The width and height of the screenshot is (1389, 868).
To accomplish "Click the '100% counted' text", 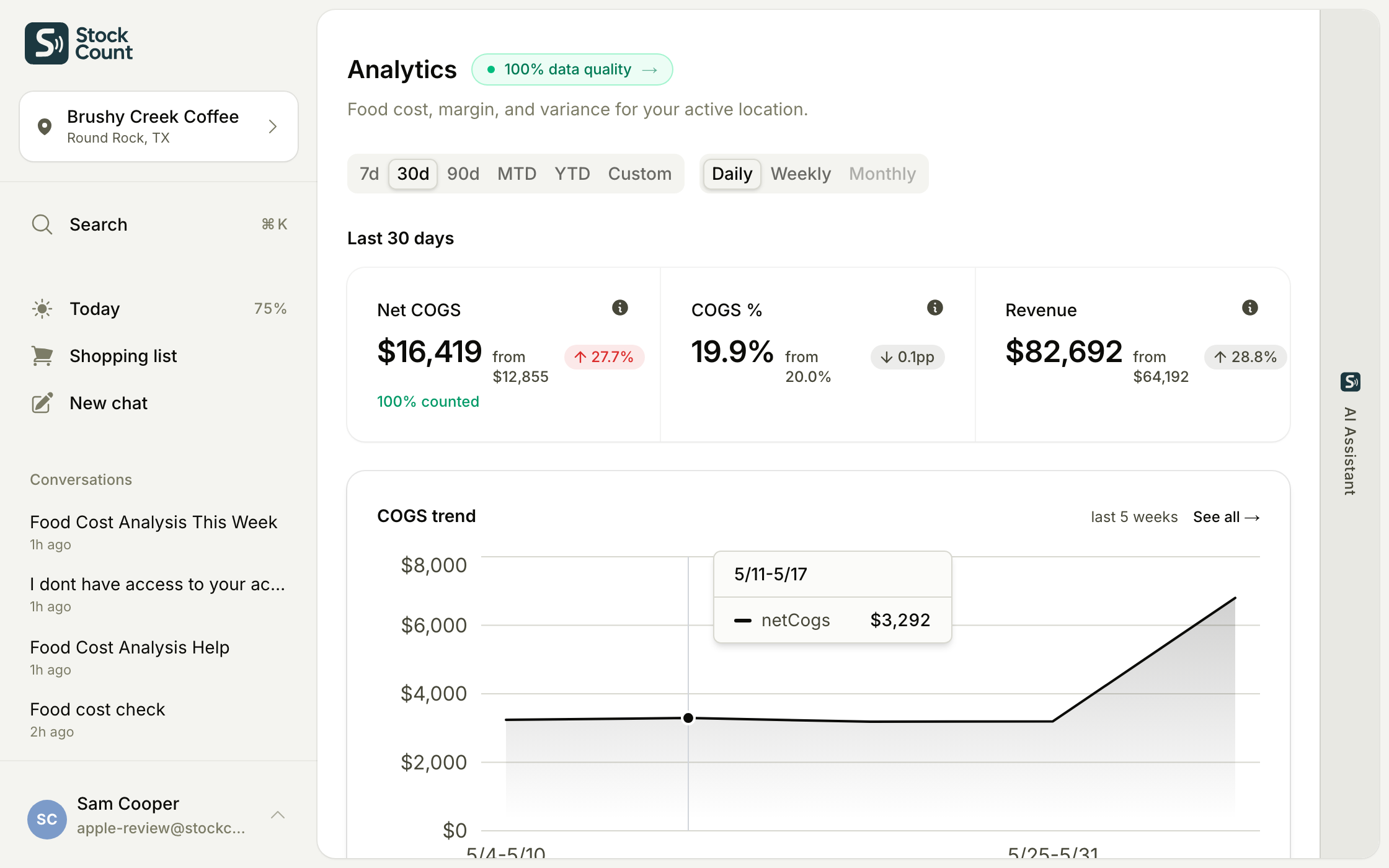I will click(x=428, y=402).
